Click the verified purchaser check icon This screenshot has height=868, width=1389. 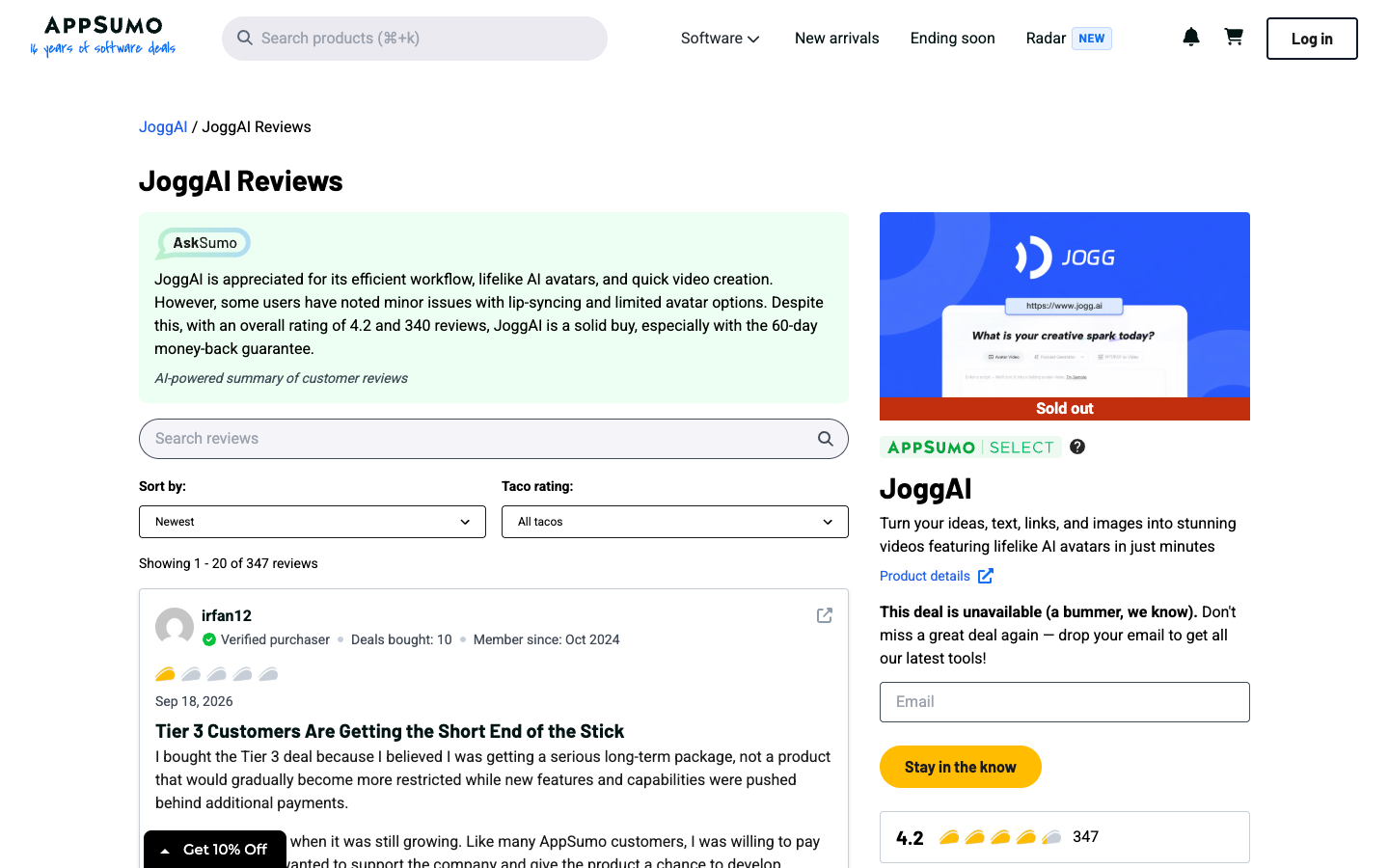pos(209,639)
